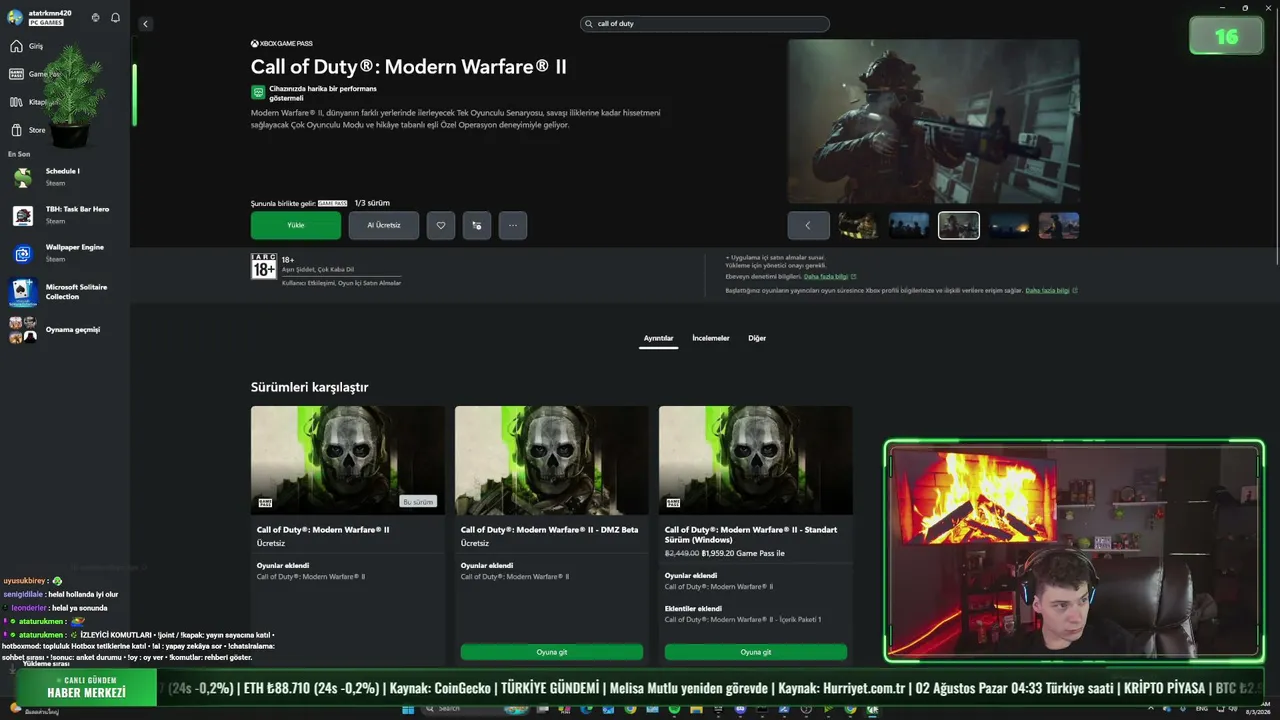The width and height of the screenshot is (1280, 720).
Task: Select the Standart Sürüm (Windows) card image
Action: pos(756,460)
